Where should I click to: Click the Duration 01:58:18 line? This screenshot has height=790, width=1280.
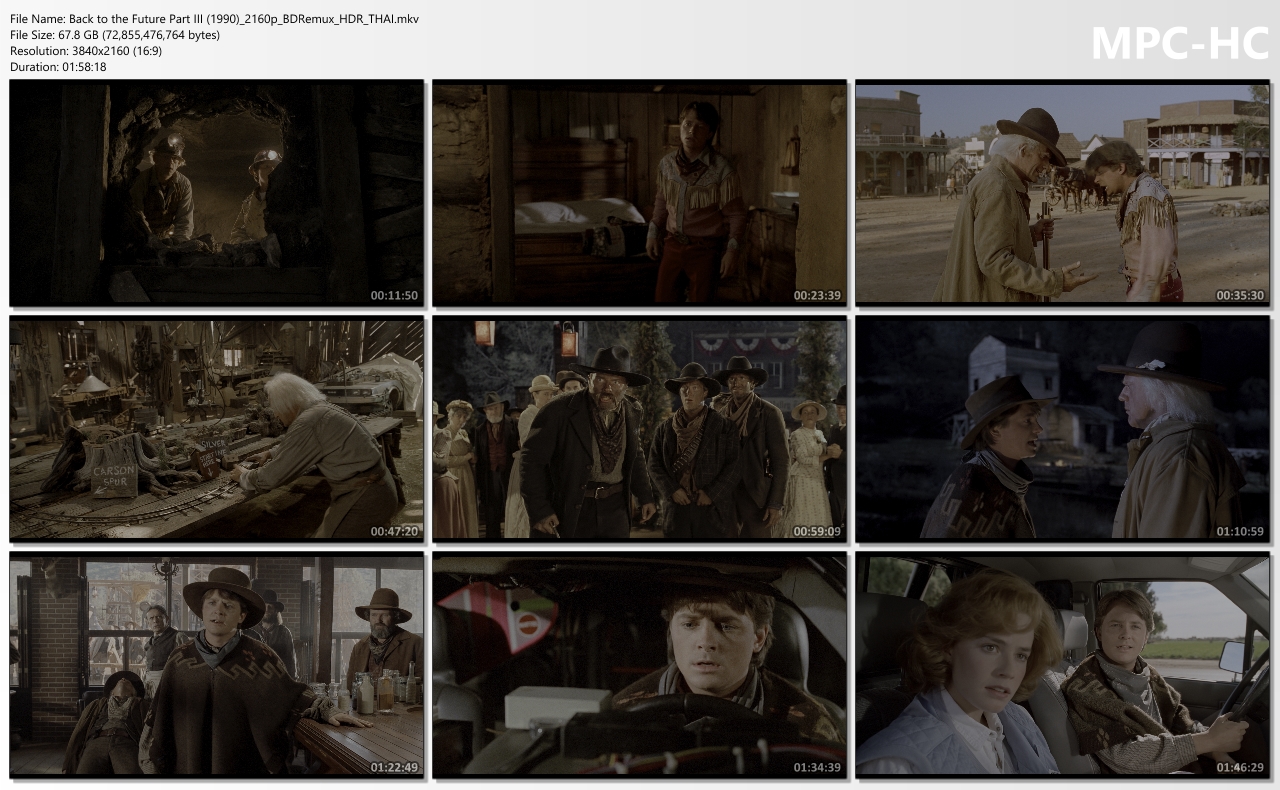click(x=58, y=67)
